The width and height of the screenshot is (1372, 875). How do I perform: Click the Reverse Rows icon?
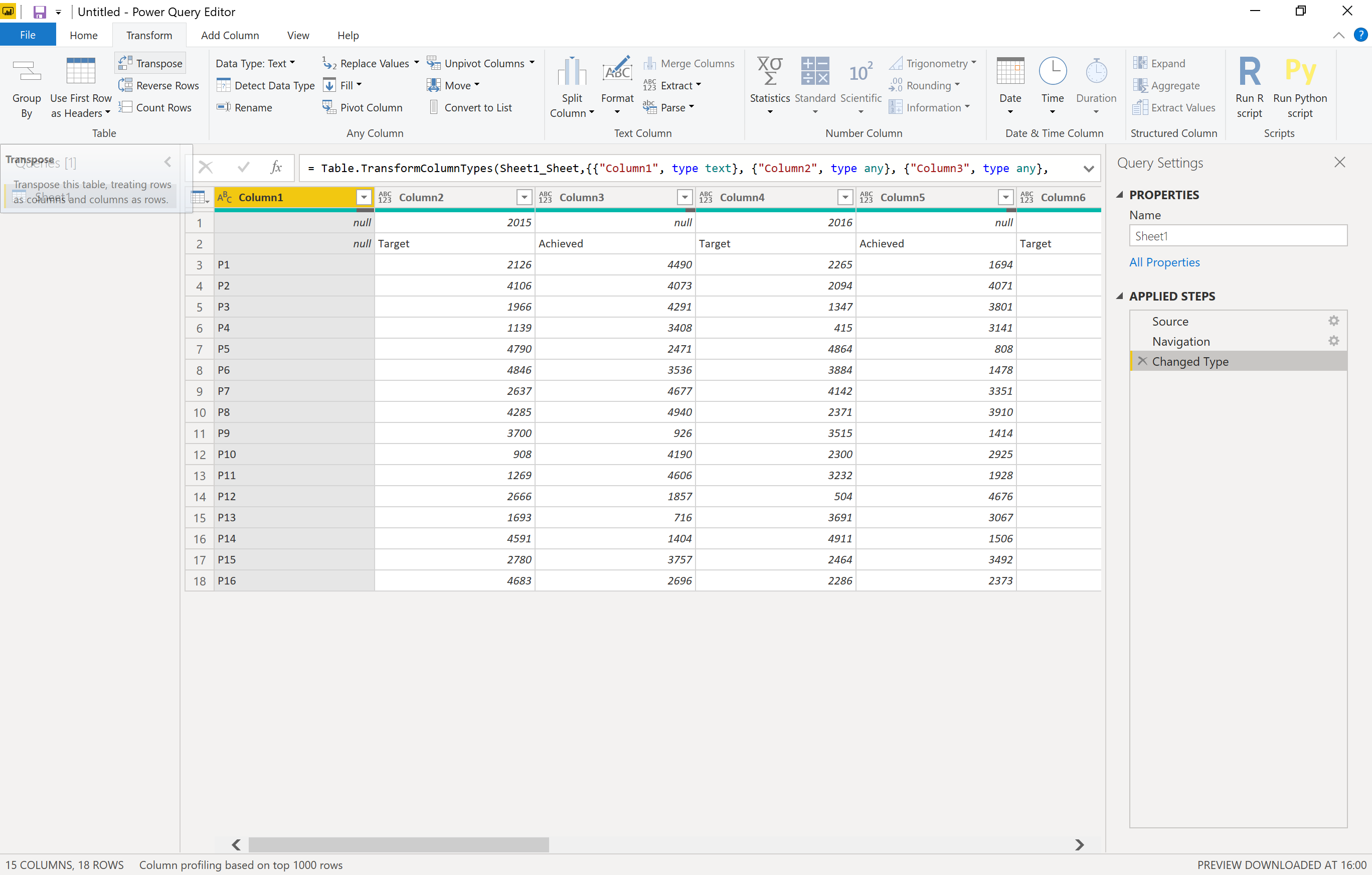[125, 85]
